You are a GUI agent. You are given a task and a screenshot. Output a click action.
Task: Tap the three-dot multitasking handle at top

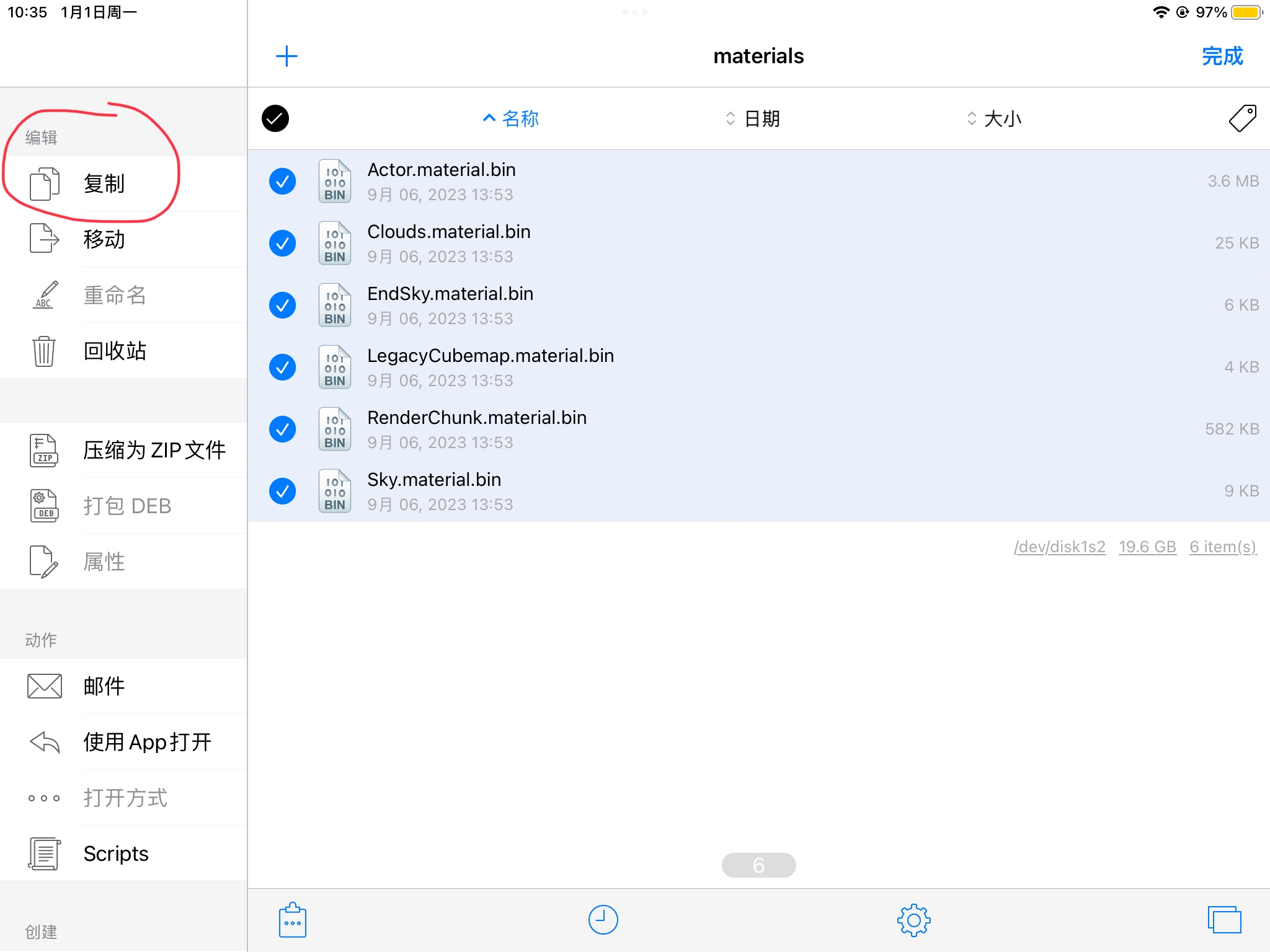coord(635,12)
